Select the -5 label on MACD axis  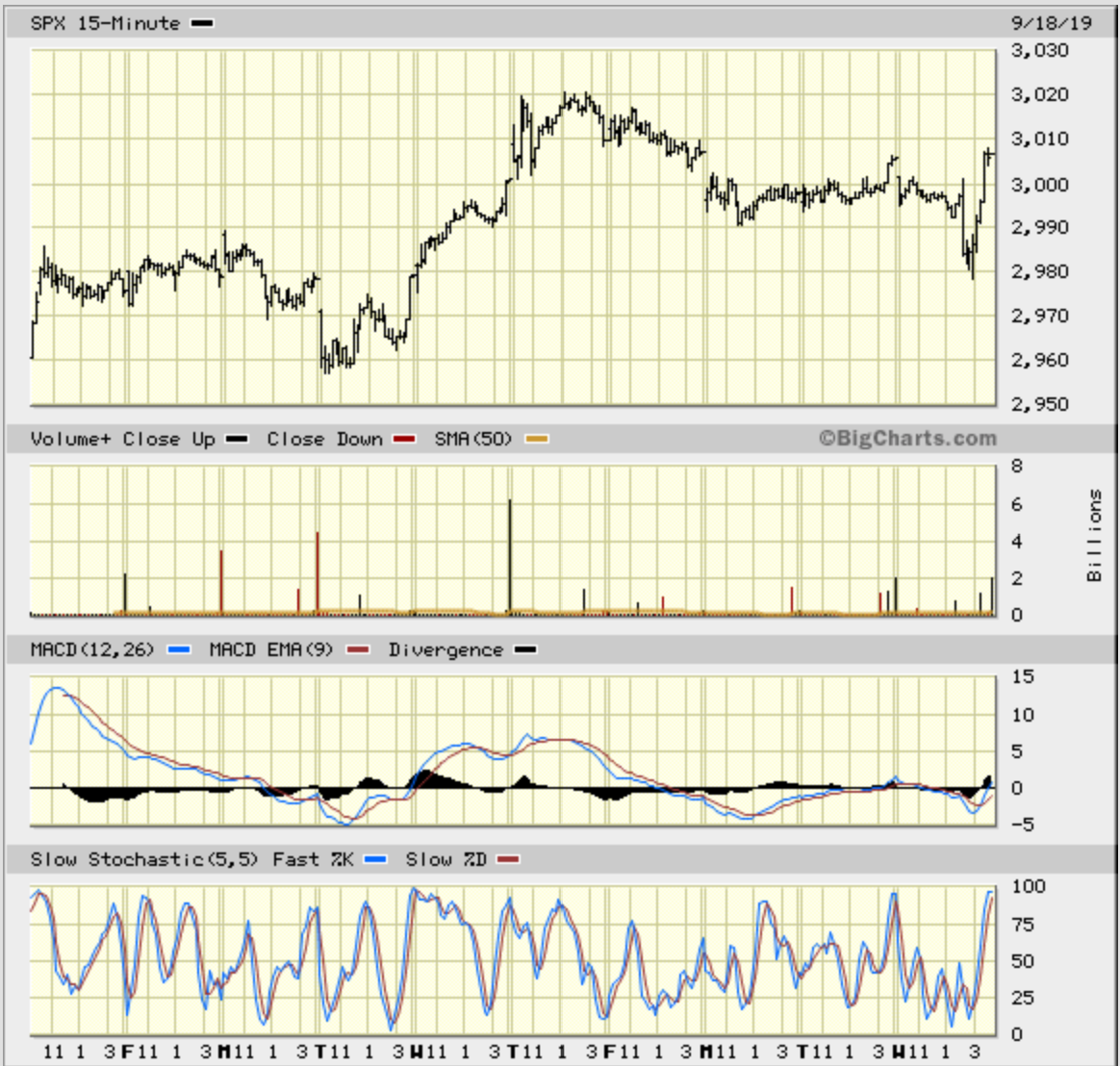point(1022,825)
